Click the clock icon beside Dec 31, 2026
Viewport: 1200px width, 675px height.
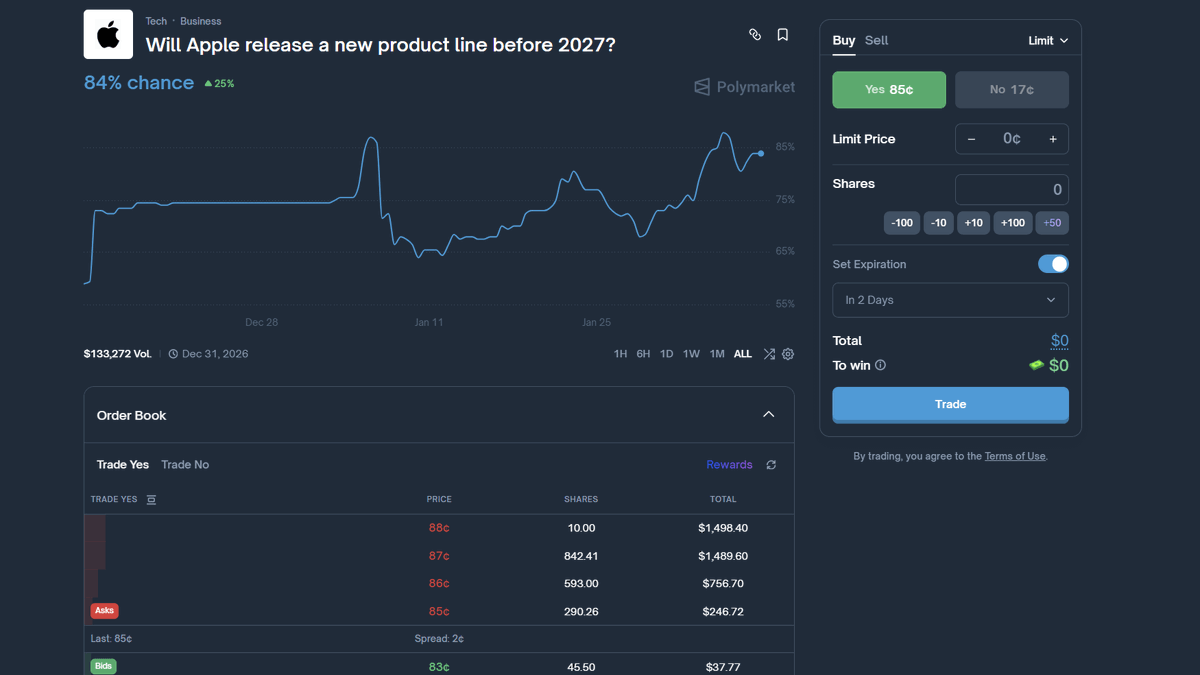tap(173, 354)
